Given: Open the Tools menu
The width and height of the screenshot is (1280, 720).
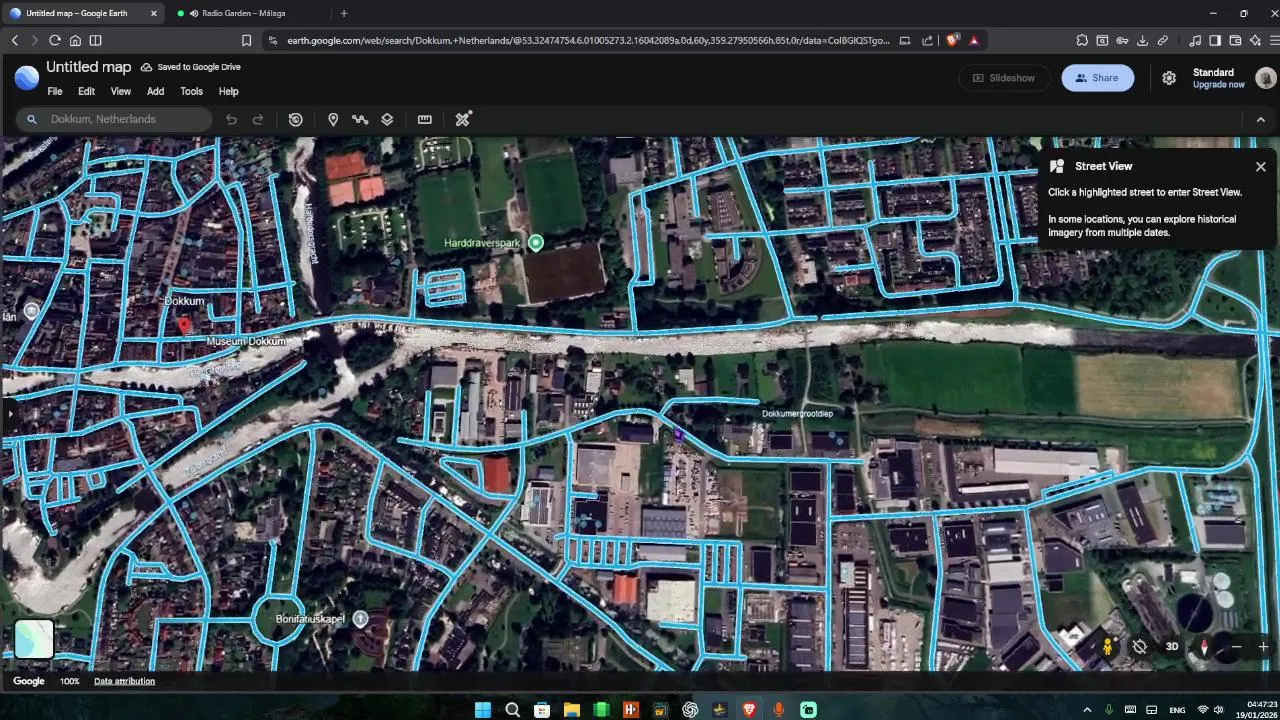Looking at the screenshot, I should (191, 91).
